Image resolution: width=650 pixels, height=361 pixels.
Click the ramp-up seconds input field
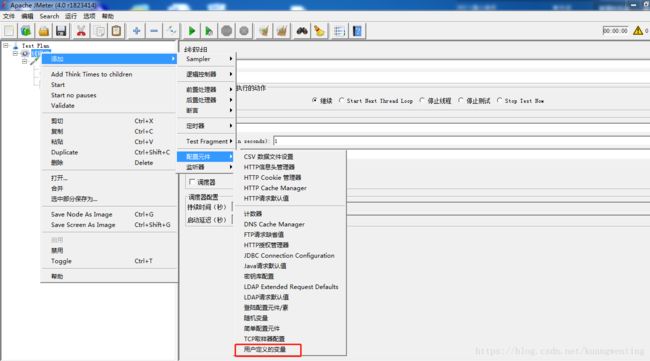point(461,141)
